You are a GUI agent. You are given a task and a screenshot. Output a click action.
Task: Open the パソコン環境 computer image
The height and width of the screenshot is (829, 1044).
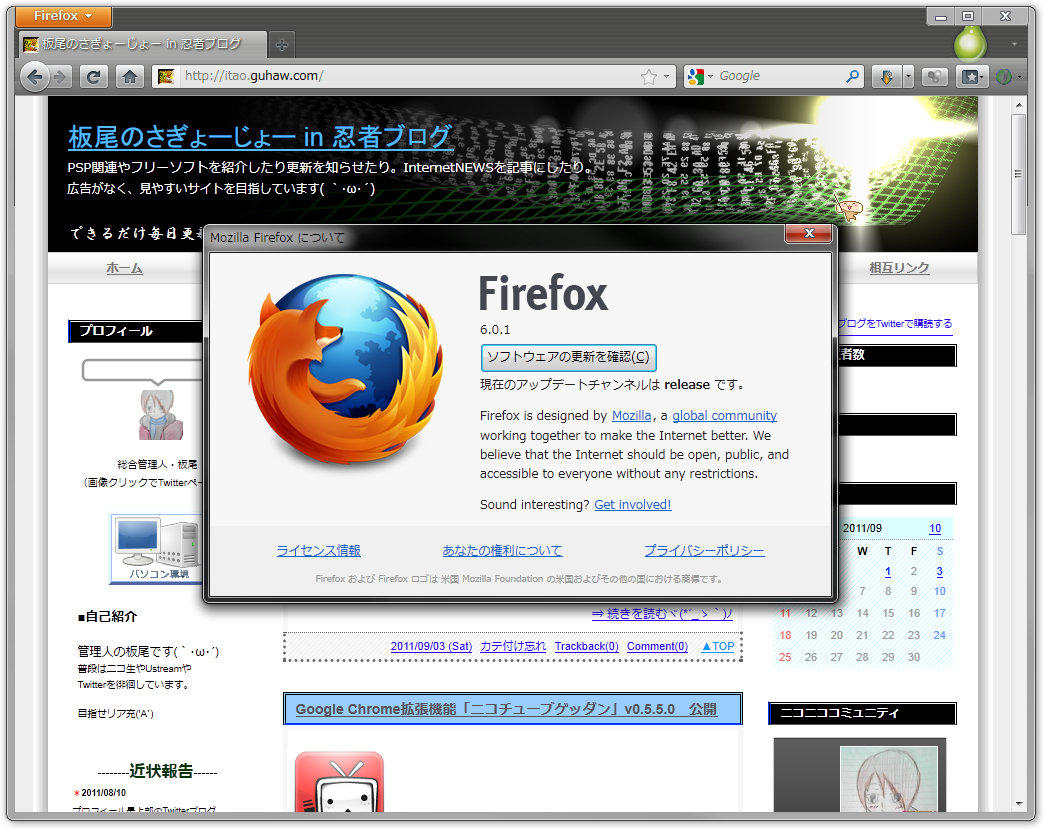click(x=157, y=549)
